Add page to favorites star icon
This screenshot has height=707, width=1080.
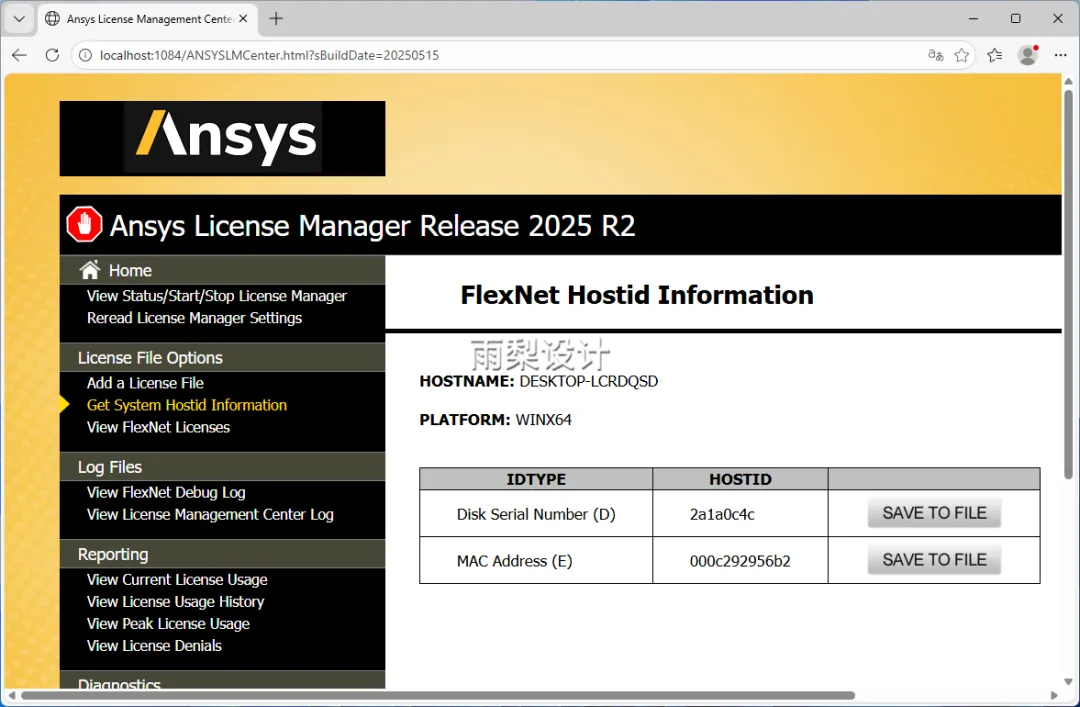pyautogui.click(x=962, y=55)
